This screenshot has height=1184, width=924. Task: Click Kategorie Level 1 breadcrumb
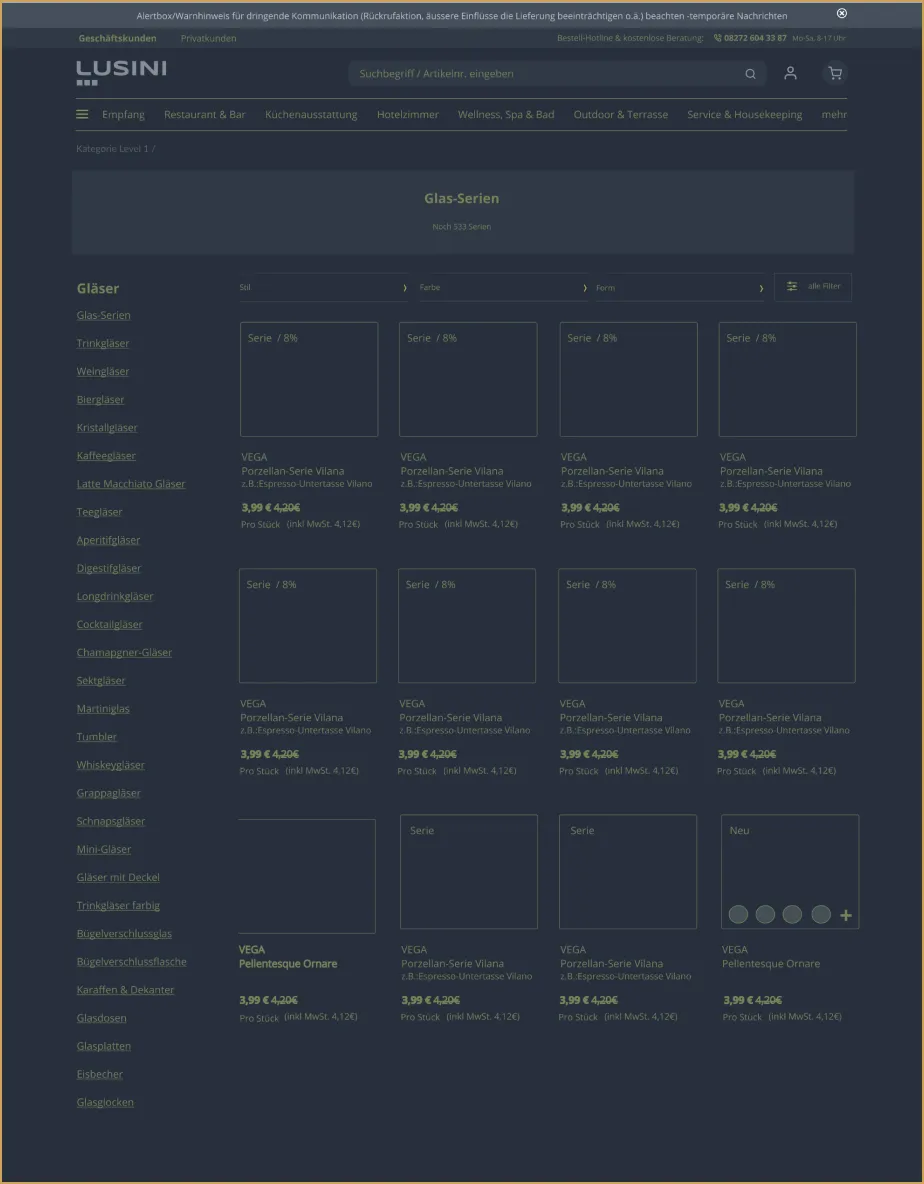coord(112,149)
